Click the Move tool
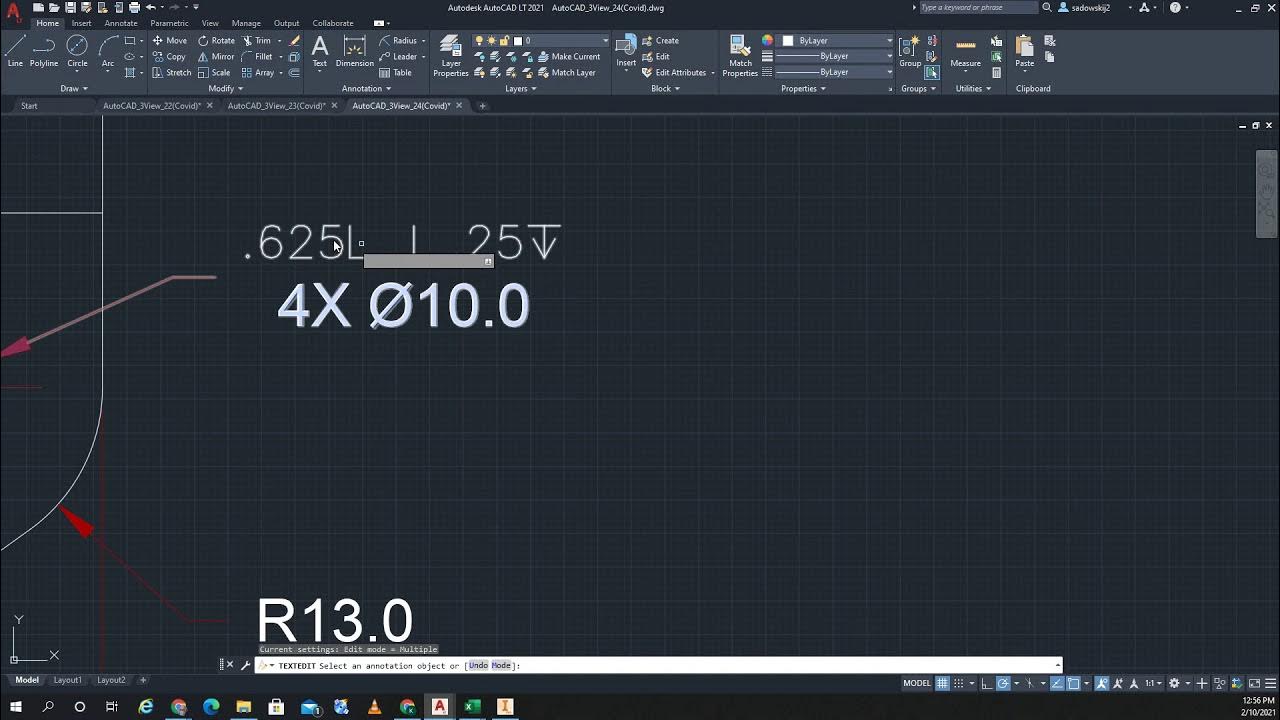This screenshot has height=720, width=1280. (170, 41)
